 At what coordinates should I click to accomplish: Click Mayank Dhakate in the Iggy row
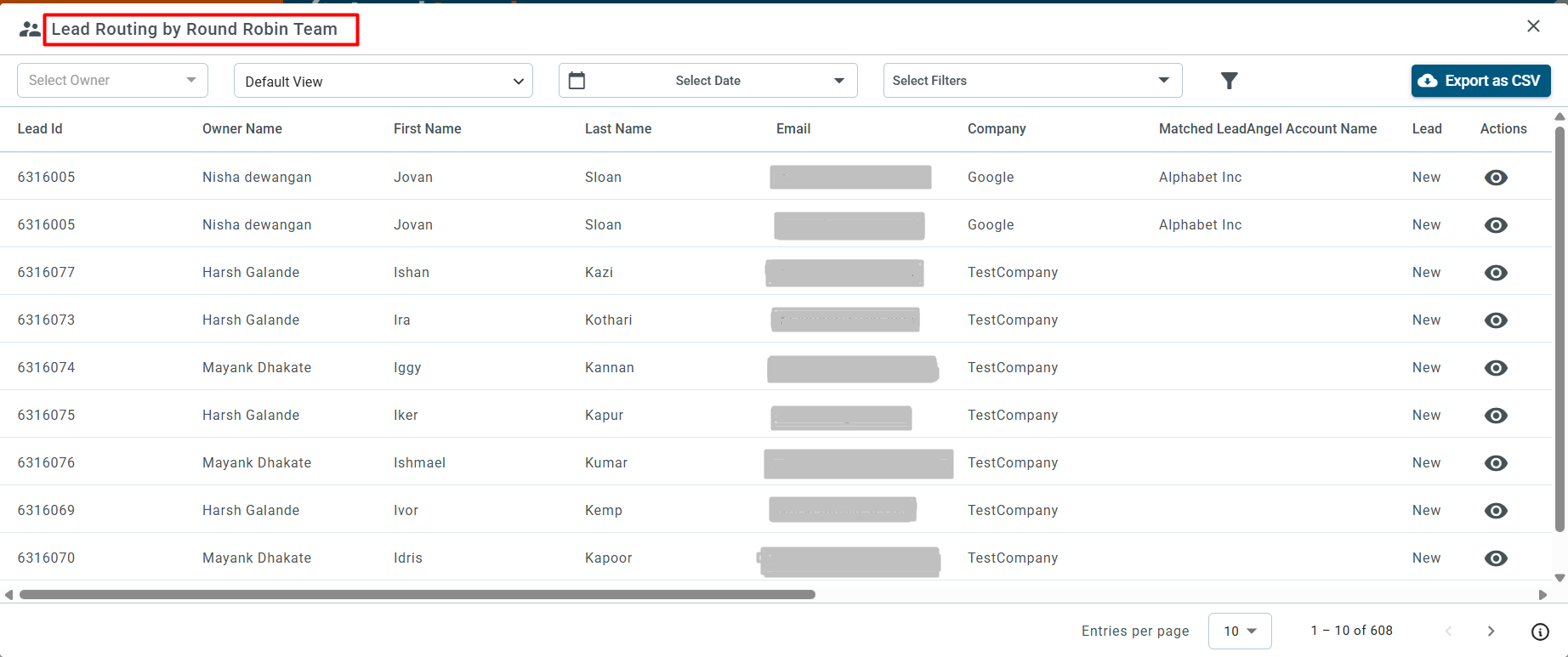tap(257, 368)
